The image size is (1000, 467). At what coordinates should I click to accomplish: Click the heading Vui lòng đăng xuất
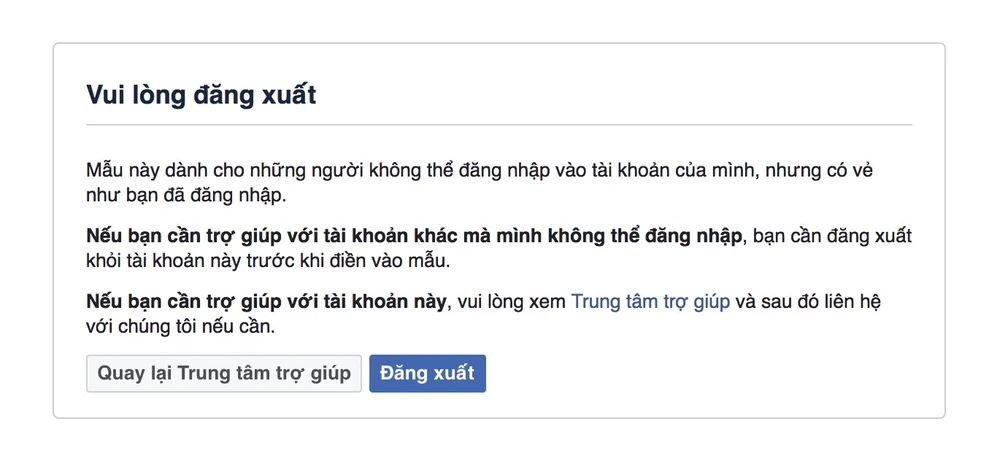pos(201,96)
